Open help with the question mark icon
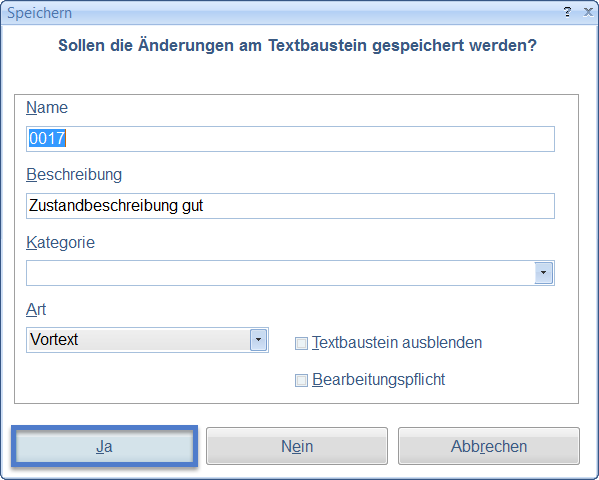 (x=567, y=12)
